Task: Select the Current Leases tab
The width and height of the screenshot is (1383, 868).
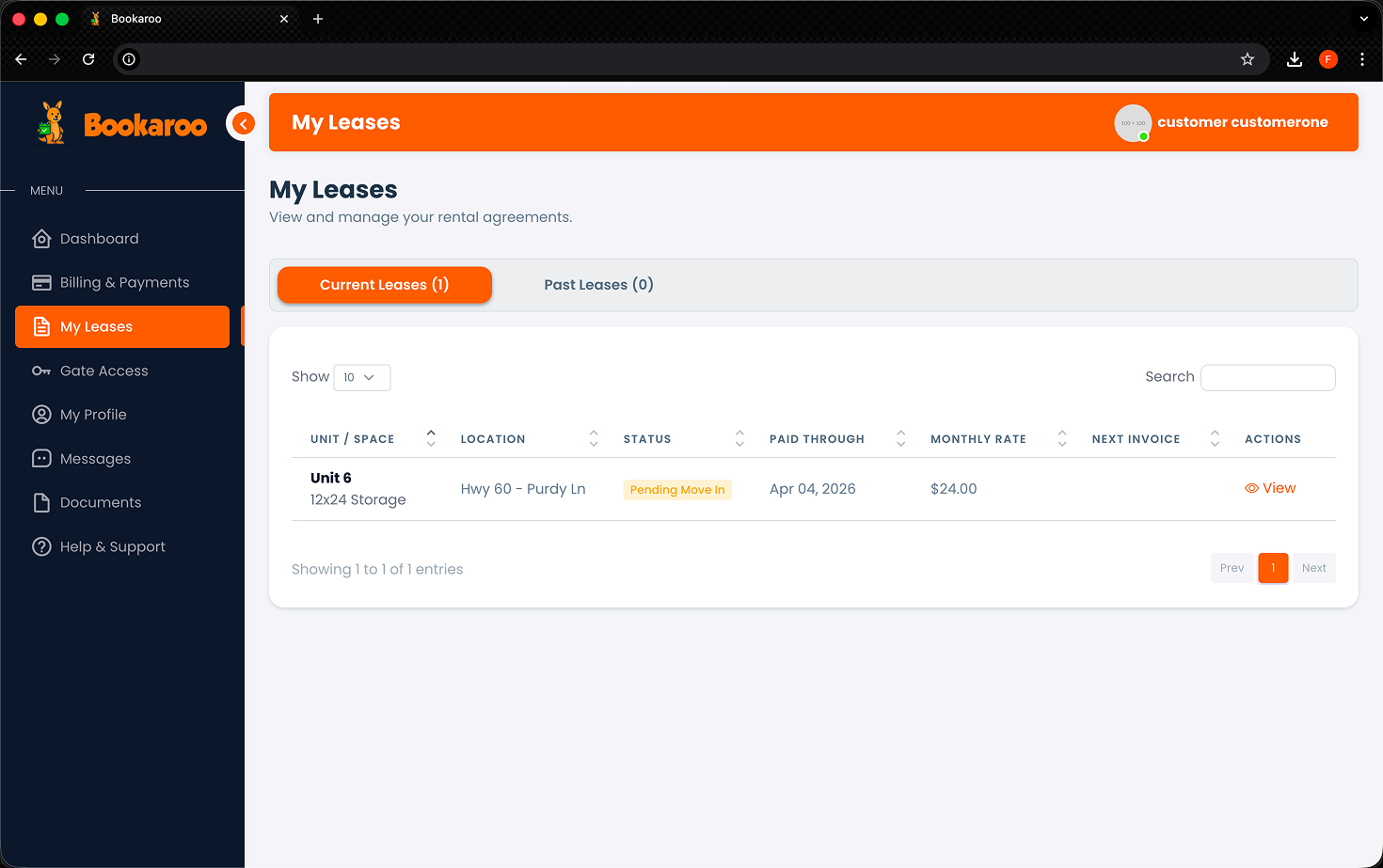Action: (384, 284)
